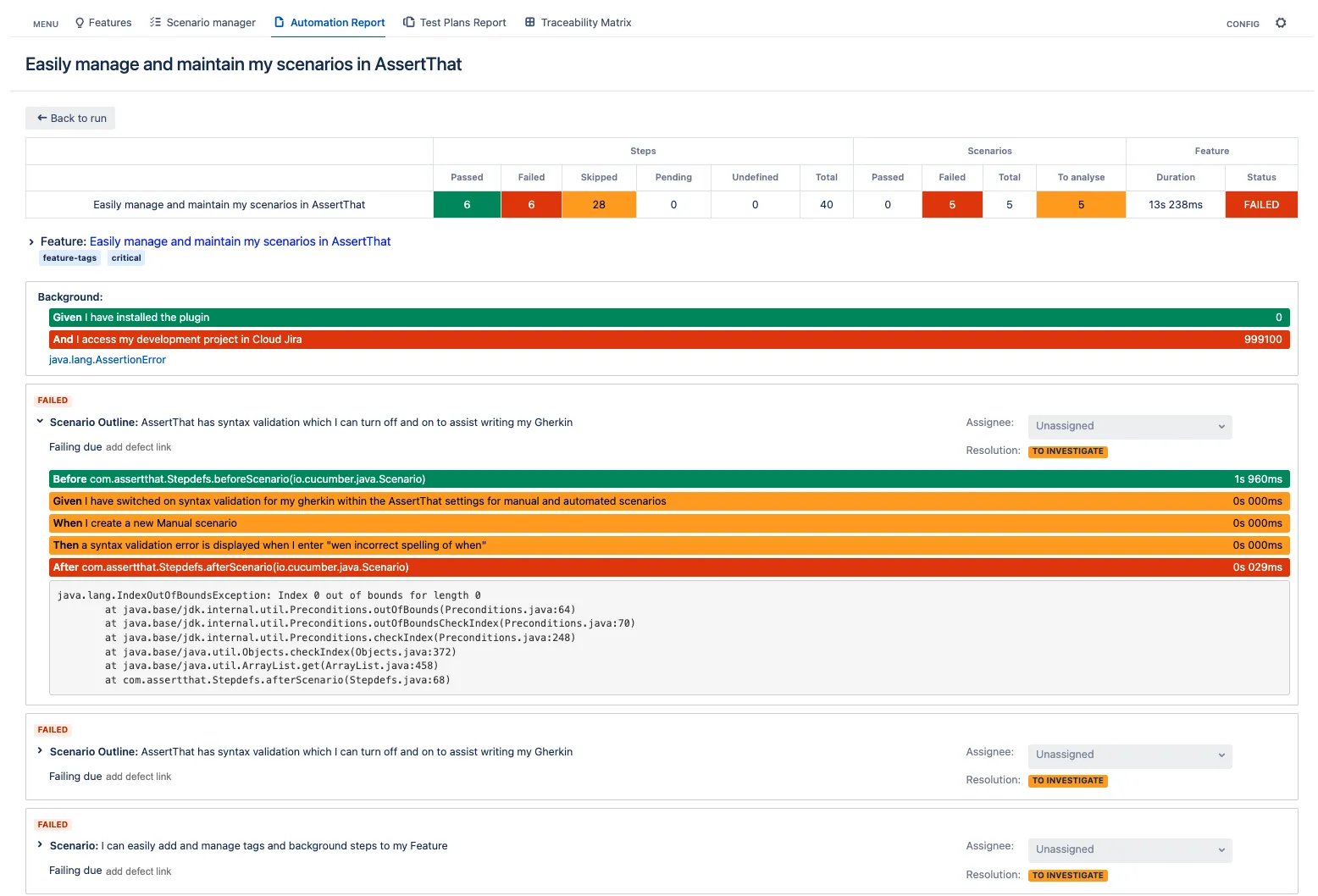1318x896 pixels.
Task: Click the When I create a new Manual scenario step
Action: 669,523
